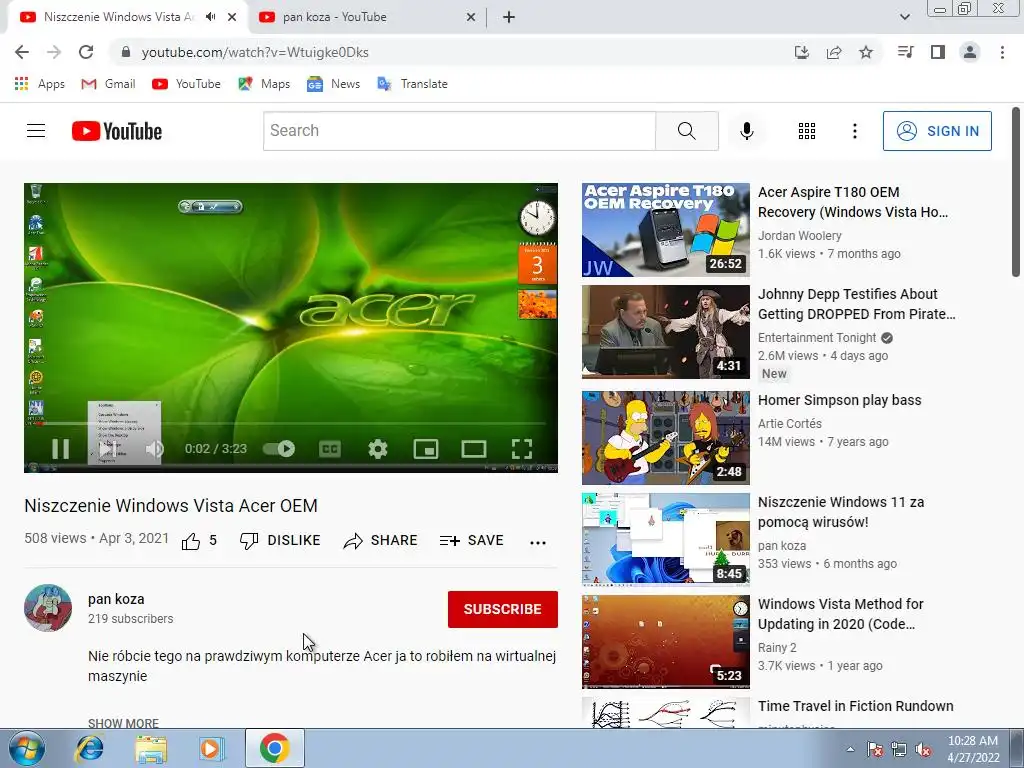Open Windows Start button
Viewport: 1024px width, 768px height.
click(x=26, y=748)
